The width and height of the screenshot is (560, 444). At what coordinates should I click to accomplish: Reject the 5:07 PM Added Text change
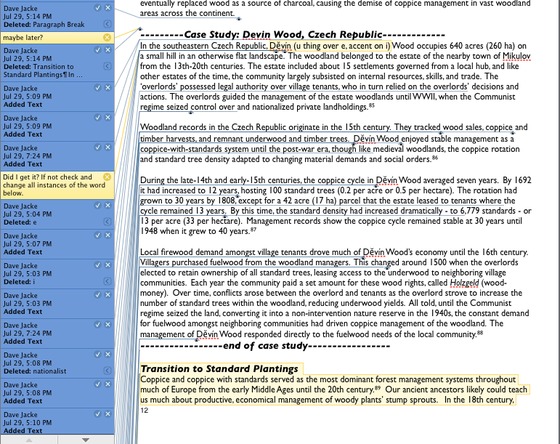coord(108,235)
